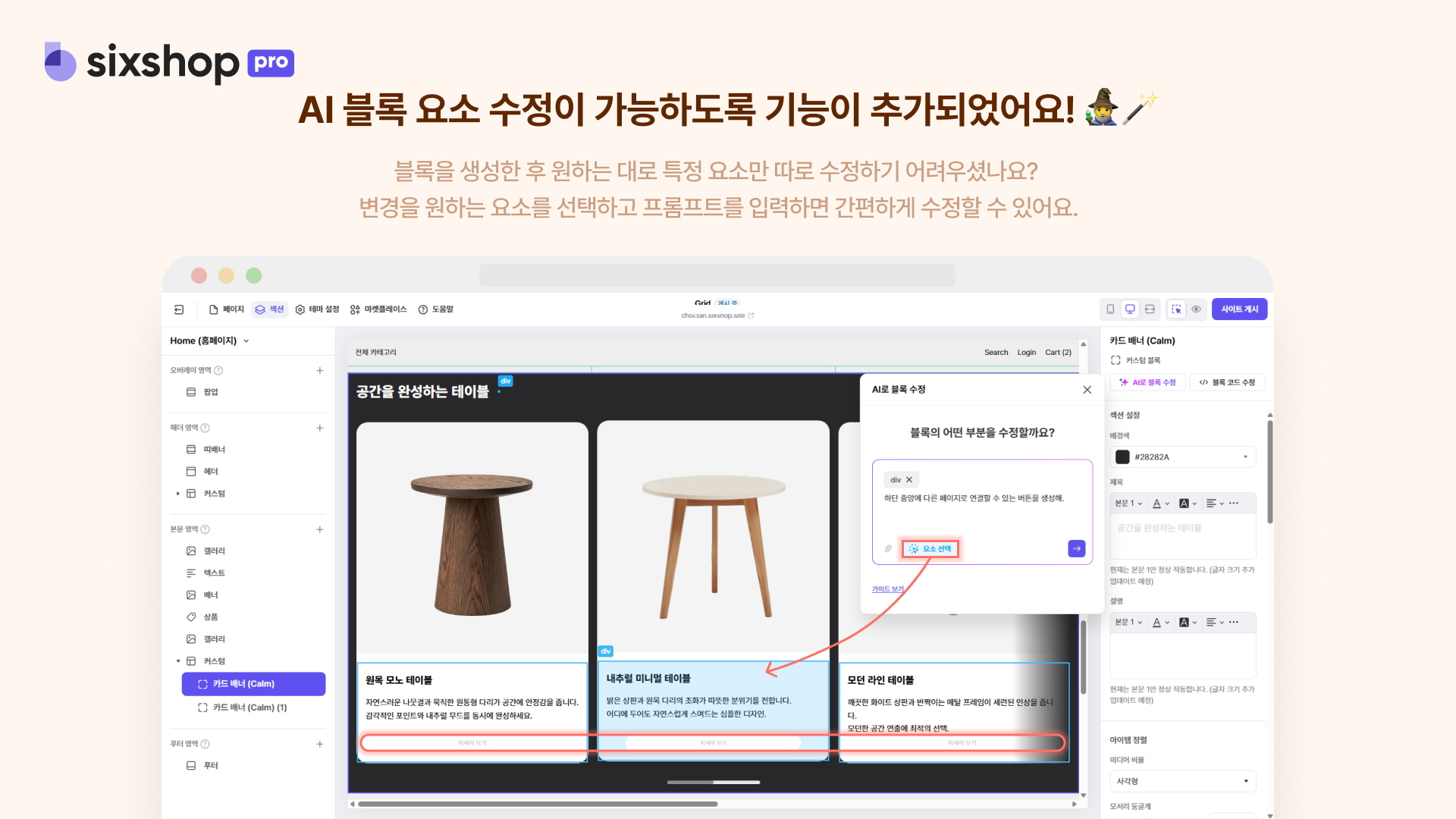Toggle the element selection cursor mode

[x=1176, y=309]
